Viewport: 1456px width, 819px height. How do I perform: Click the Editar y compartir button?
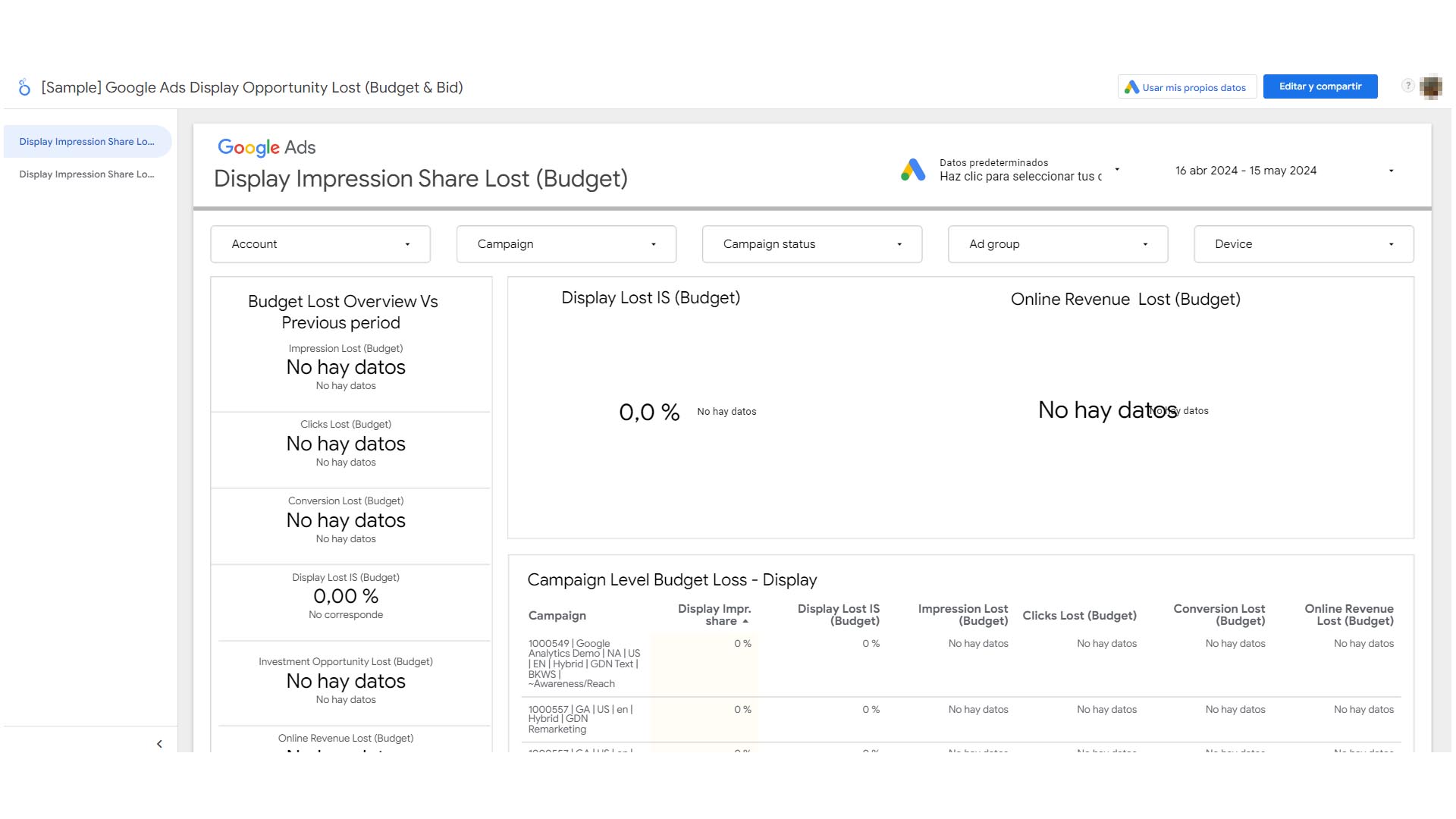pyautogui.click(x=1319, y=86)
